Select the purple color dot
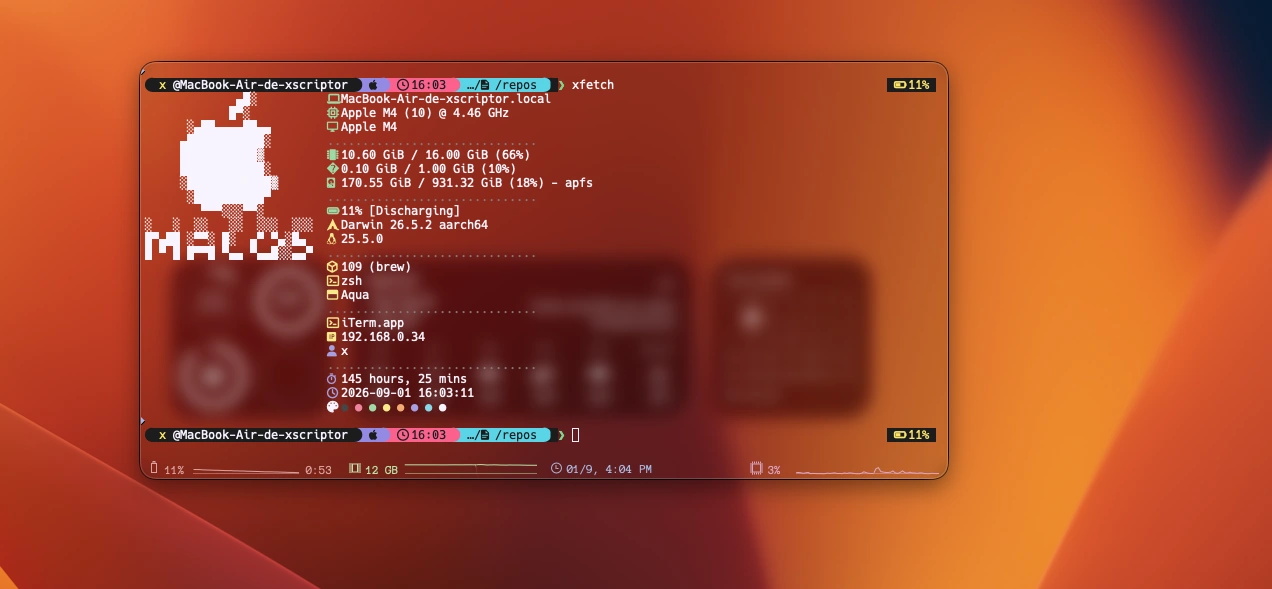1272x589 pixels. click(414, 408)
